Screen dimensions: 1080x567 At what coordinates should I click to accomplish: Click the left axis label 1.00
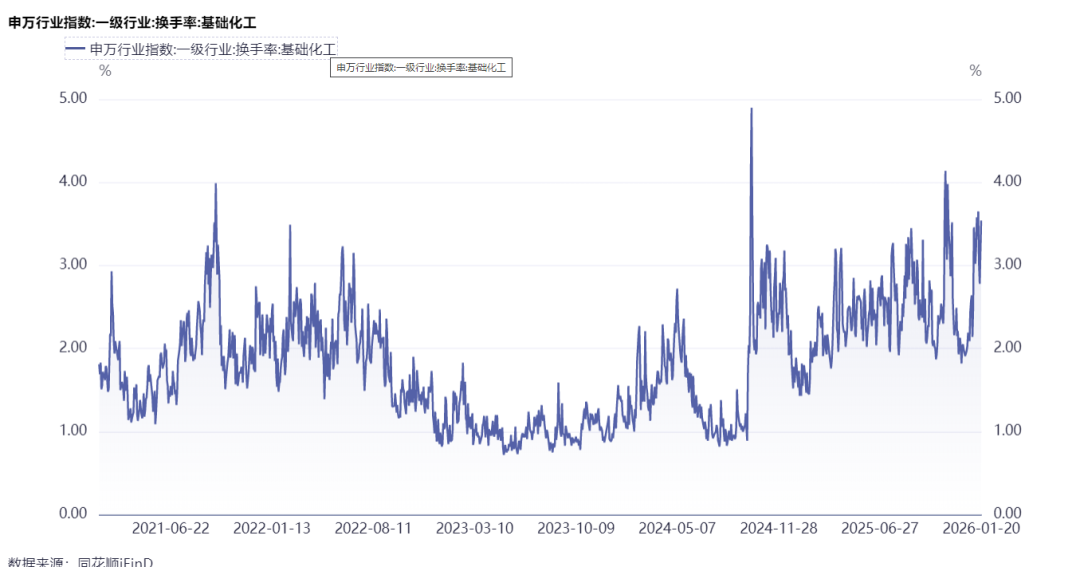[x=73, y=431]
